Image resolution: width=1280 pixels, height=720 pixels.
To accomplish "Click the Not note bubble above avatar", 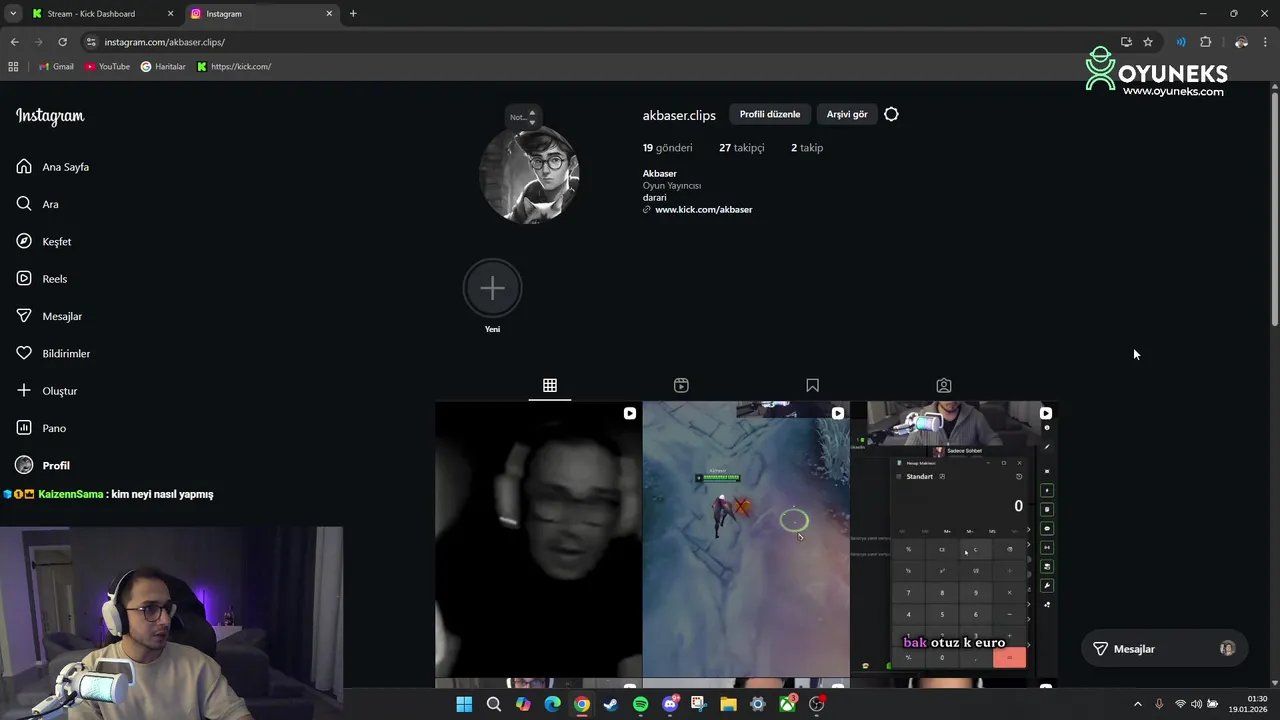I will coord(522,116).
